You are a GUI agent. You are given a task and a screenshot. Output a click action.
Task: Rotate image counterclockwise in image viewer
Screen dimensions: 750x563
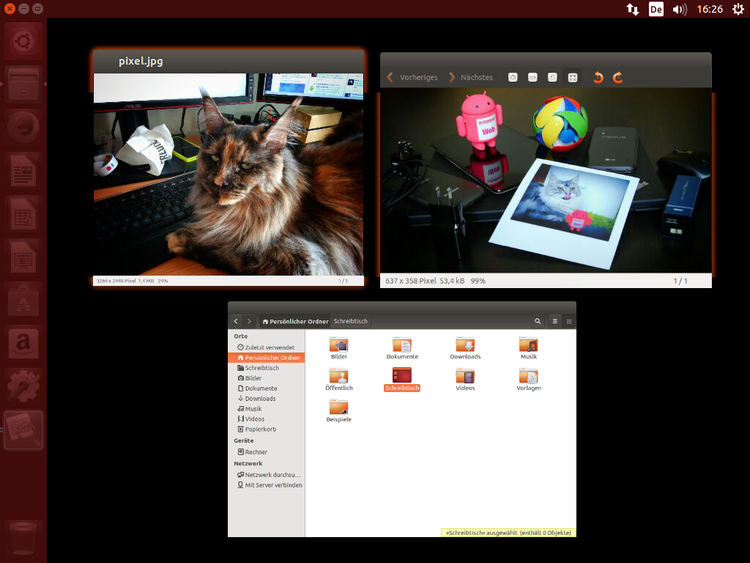(598, 77)
